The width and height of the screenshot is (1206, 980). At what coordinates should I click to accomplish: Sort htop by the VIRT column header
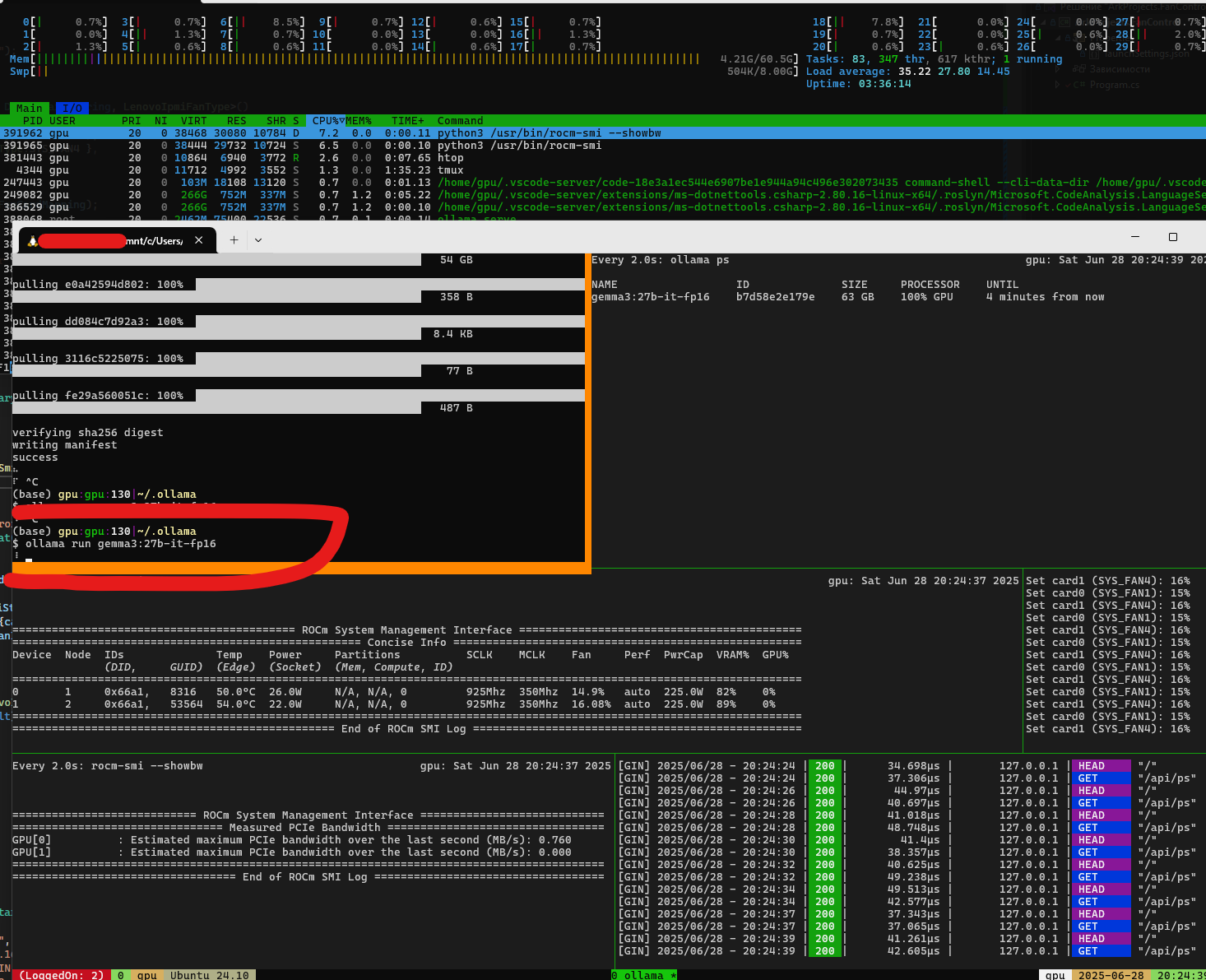click(x=194, y=121)
